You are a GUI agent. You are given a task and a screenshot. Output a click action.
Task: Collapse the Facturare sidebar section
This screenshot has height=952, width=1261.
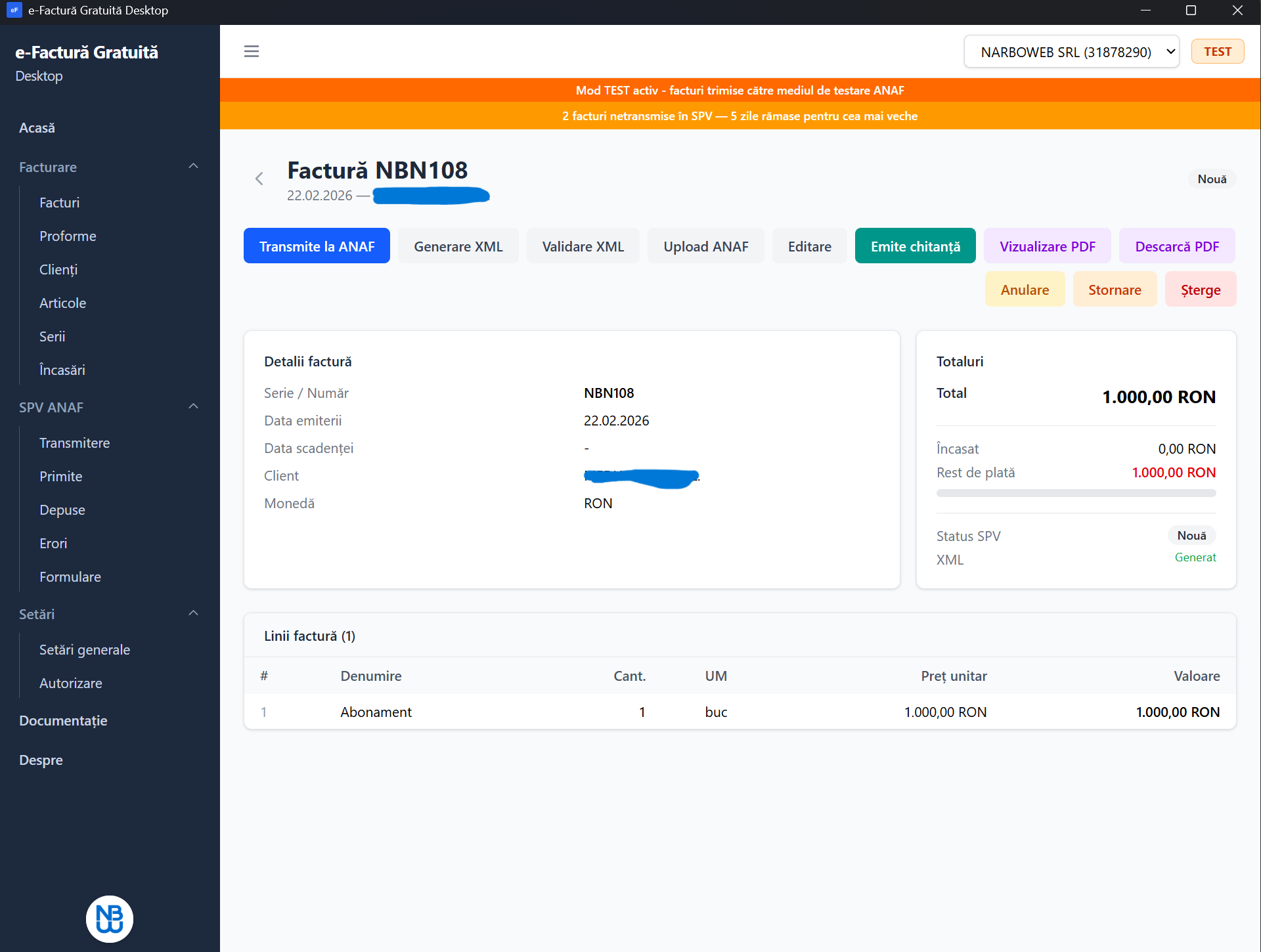[x=193, y=167]
